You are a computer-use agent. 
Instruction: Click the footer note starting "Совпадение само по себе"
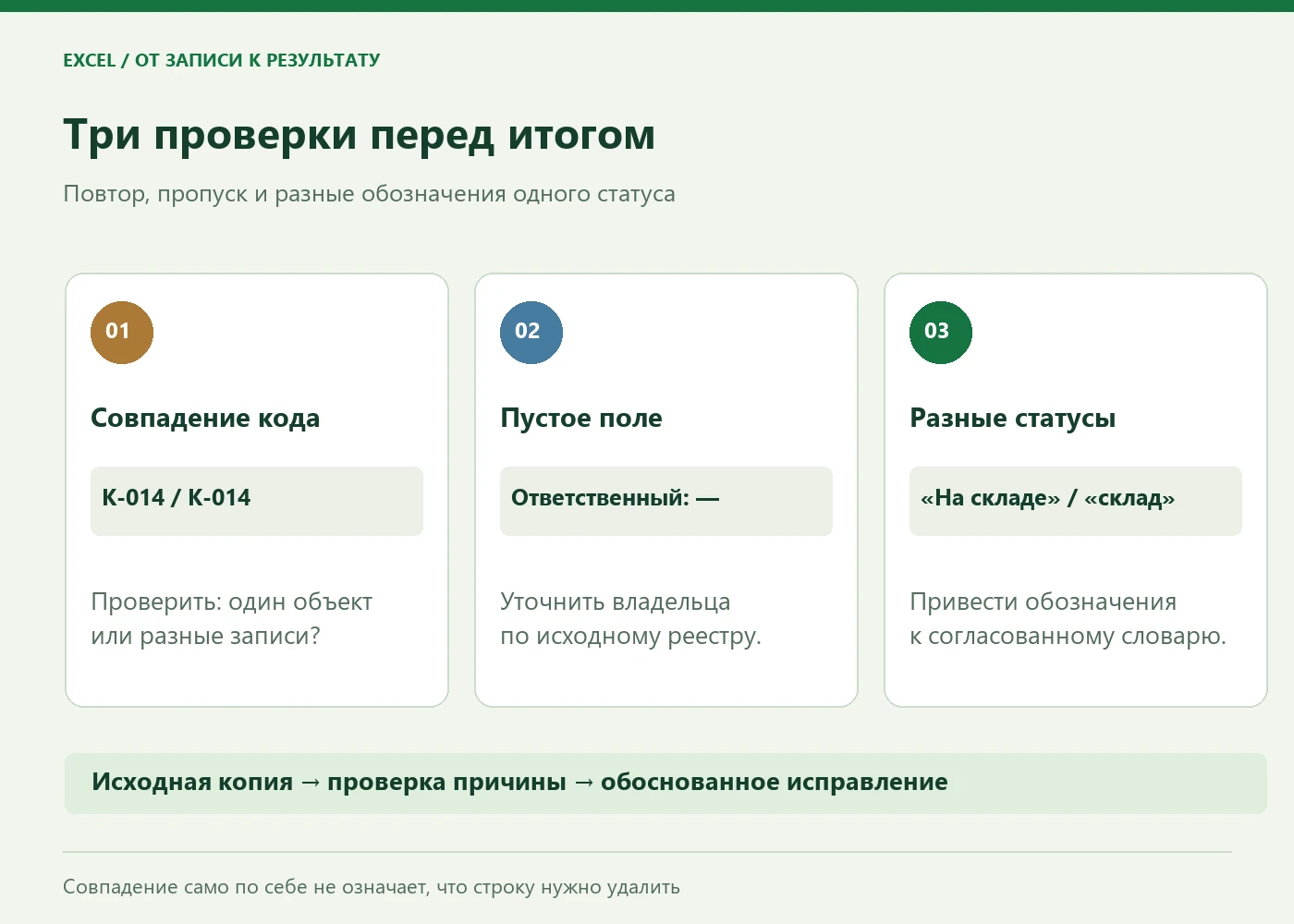pos(372,887)
